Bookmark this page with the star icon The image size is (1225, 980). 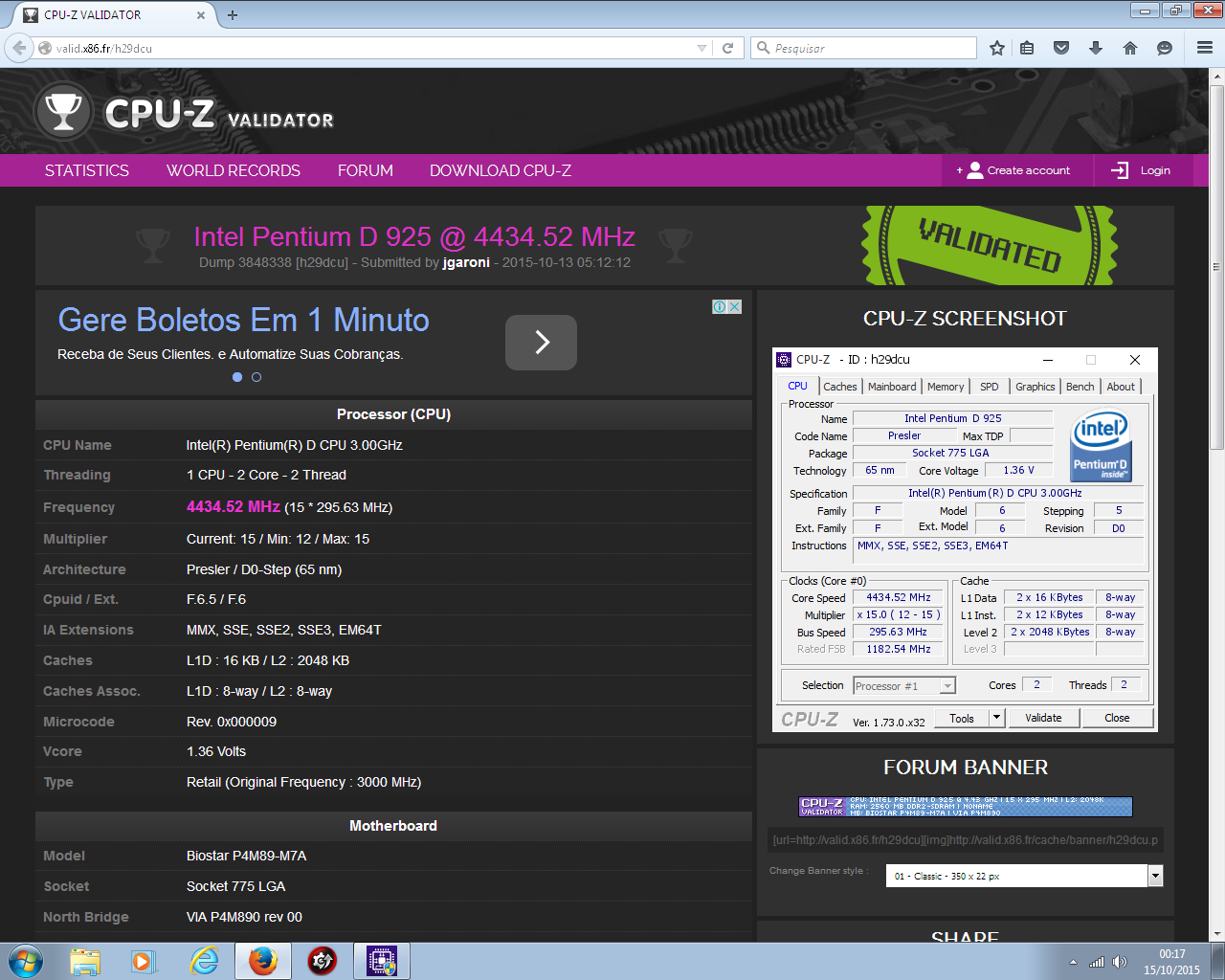[x=997, y=48]
